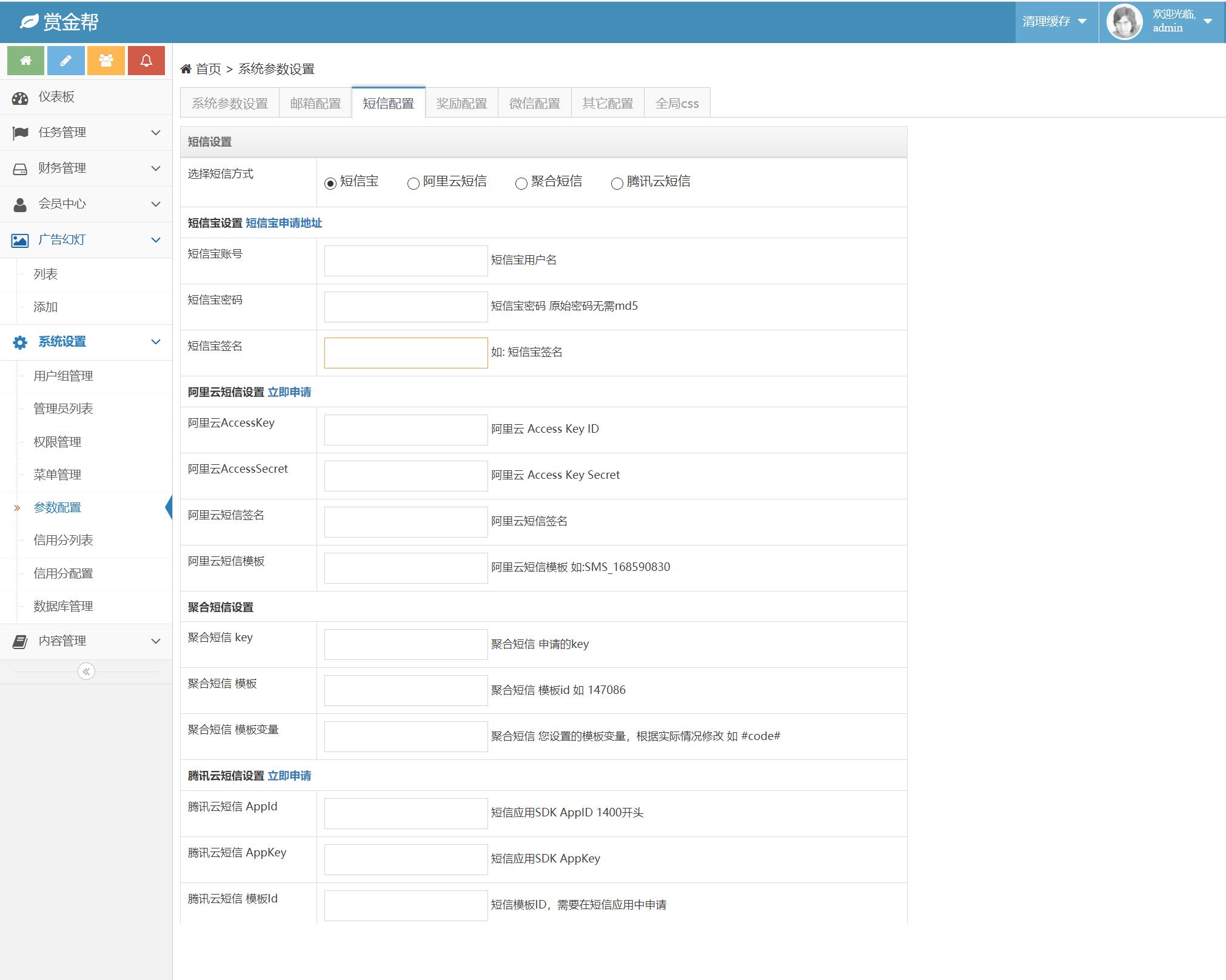Viewport: 1226px width, 980px height.
Task: Click the advertising slideshow image icon
Action: [x=21, y=240]
